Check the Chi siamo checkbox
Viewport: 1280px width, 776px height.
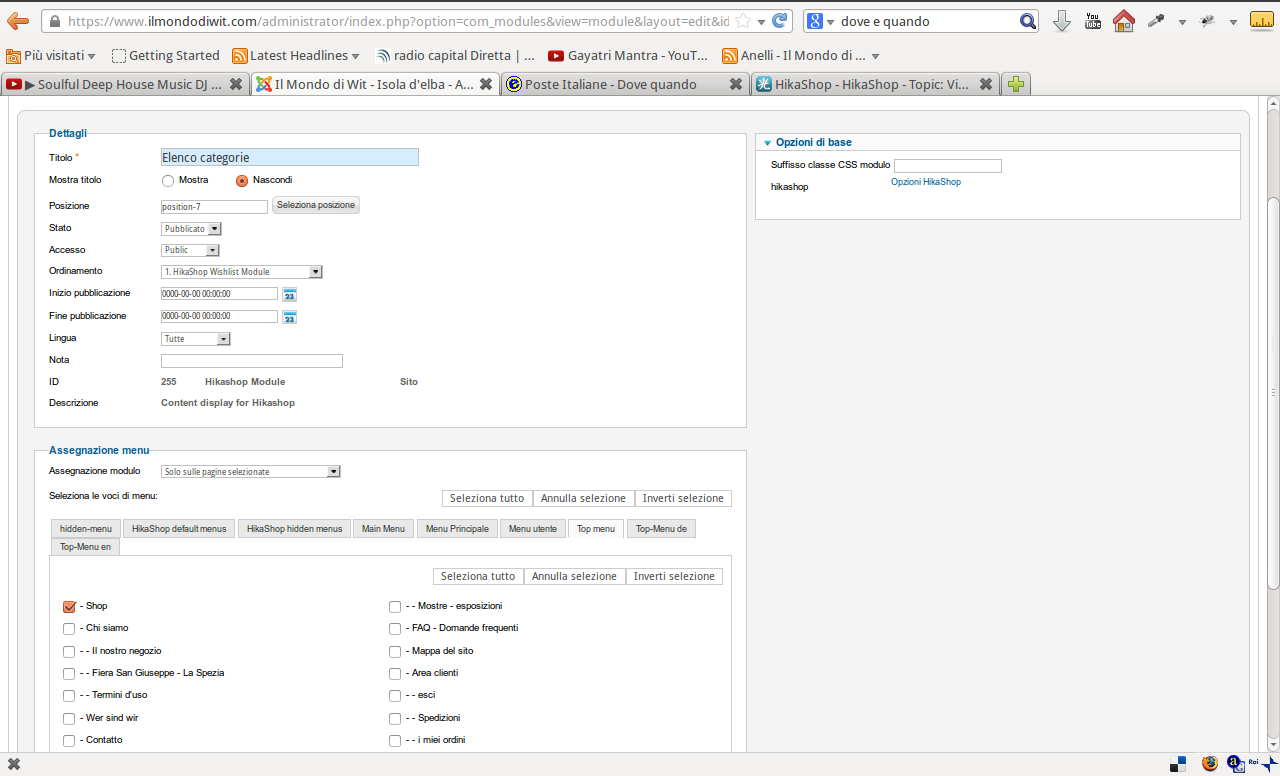pos(69,629)
